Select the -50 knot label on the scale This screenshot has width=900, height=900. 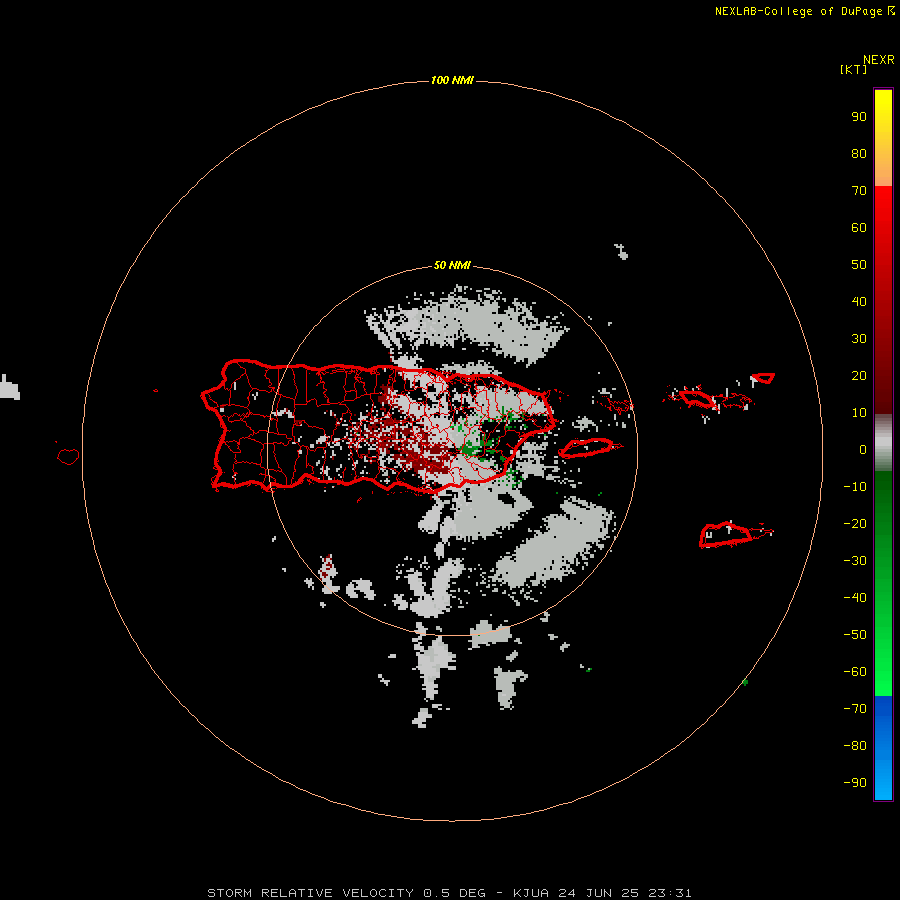pyautogui.click(x=855, y=635)
